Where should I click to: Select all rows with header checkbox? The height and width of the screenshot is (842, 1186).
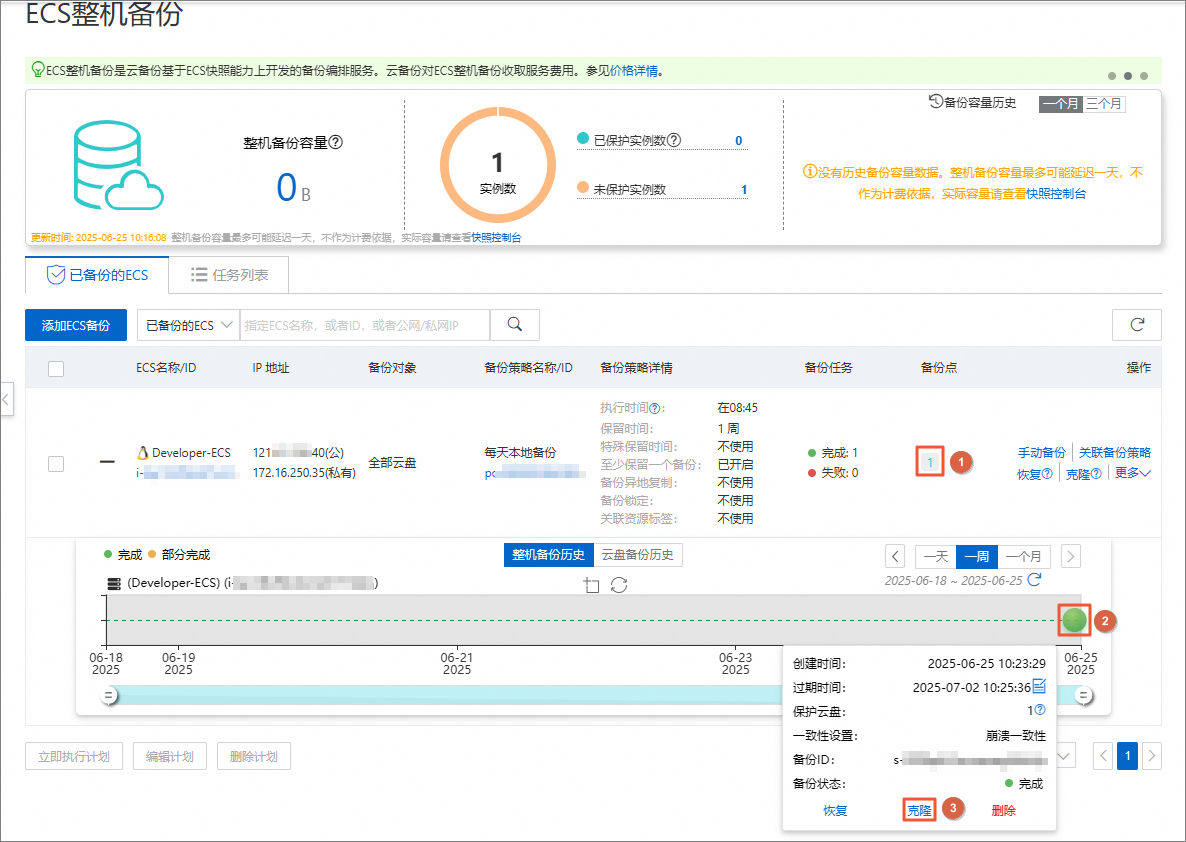coord(56,368)
